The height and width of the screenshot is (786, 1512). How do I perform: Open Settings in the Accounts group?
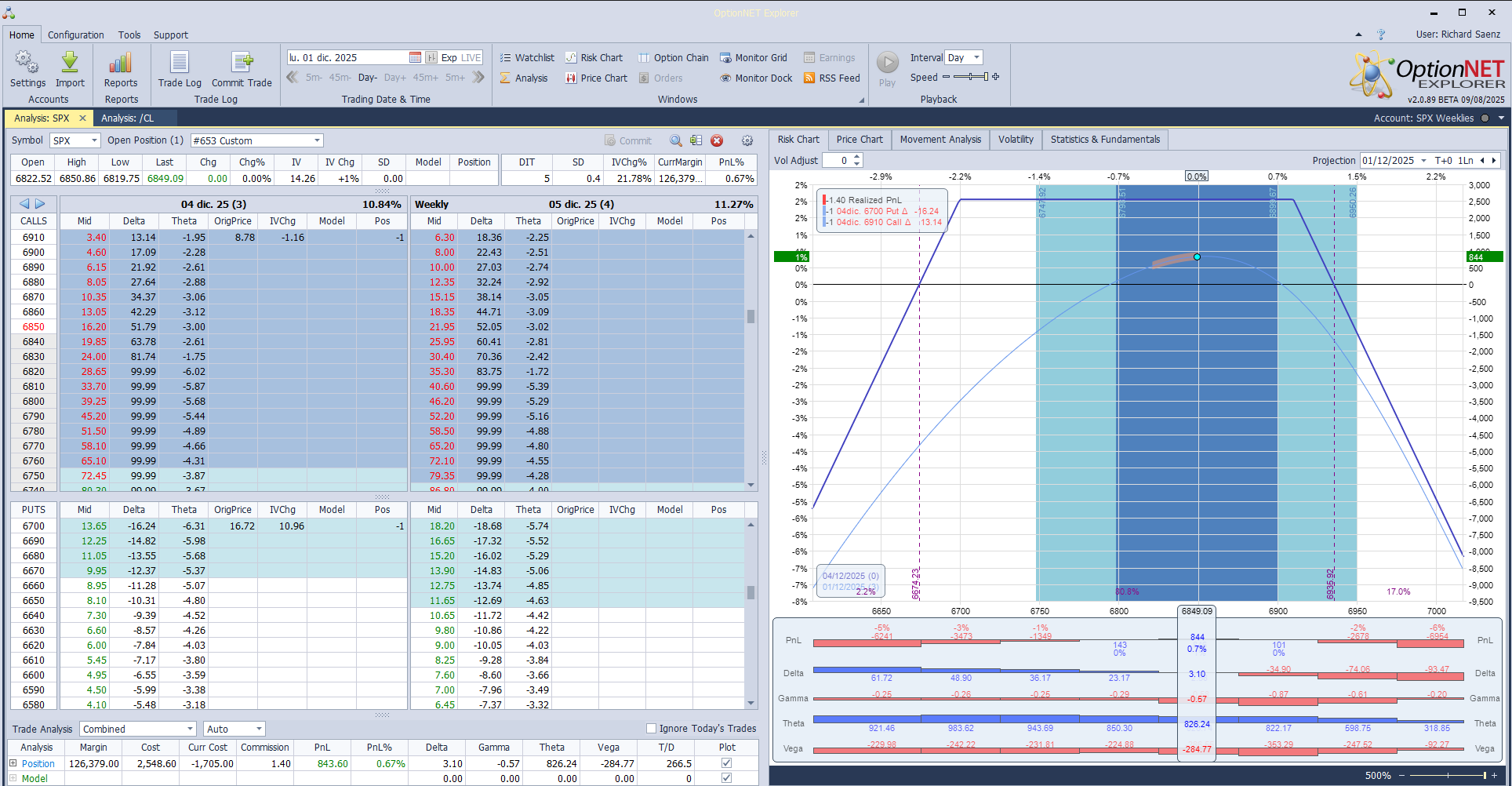tap(27, 69)
